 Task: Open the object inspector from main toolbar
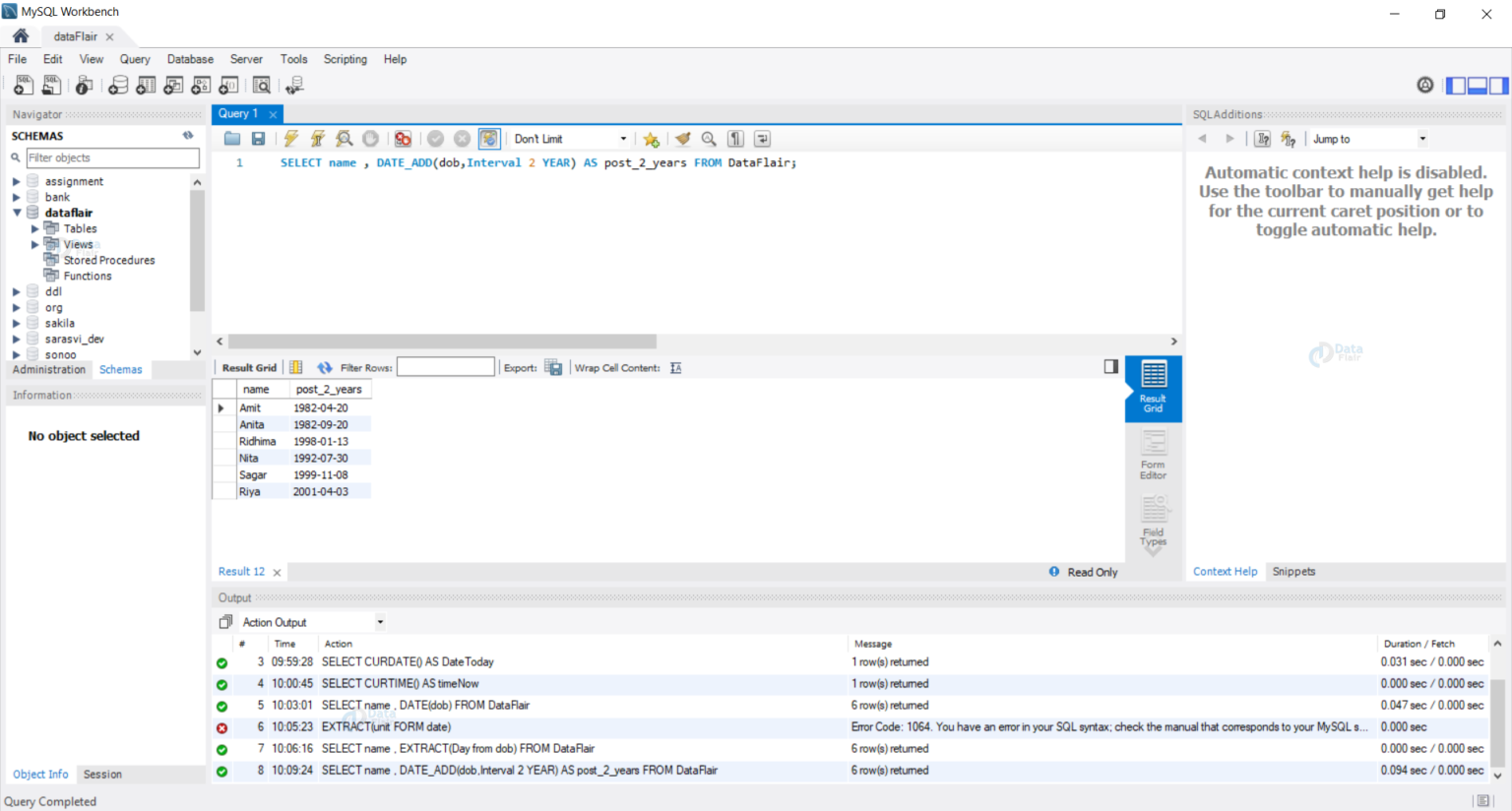pos(85,86)
